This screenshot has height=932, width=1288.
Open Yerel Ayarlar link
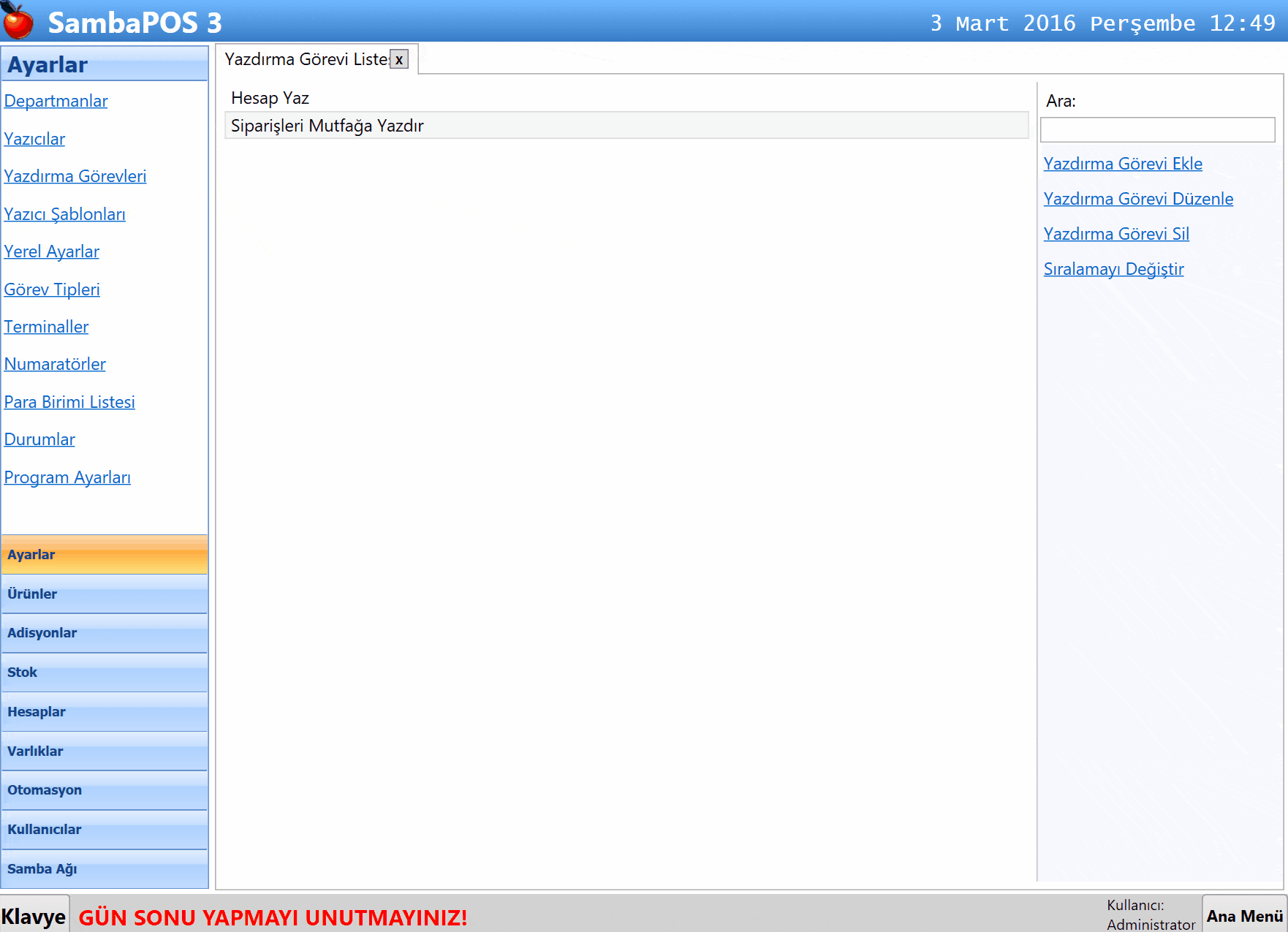click(x=51, y=251)
